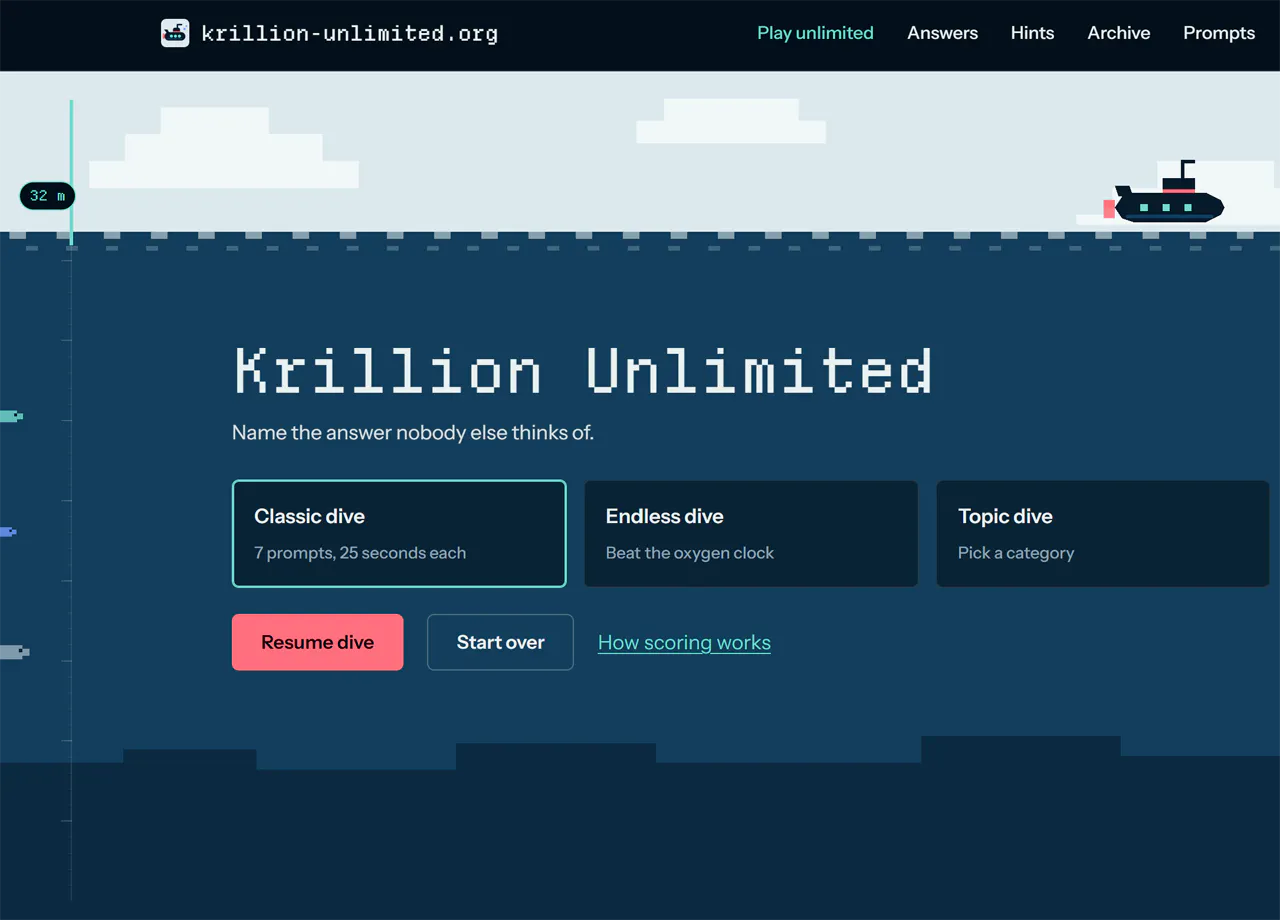Open the Hints nav item
This screenshot has width=1280, height=920.
coord(1032,33)
